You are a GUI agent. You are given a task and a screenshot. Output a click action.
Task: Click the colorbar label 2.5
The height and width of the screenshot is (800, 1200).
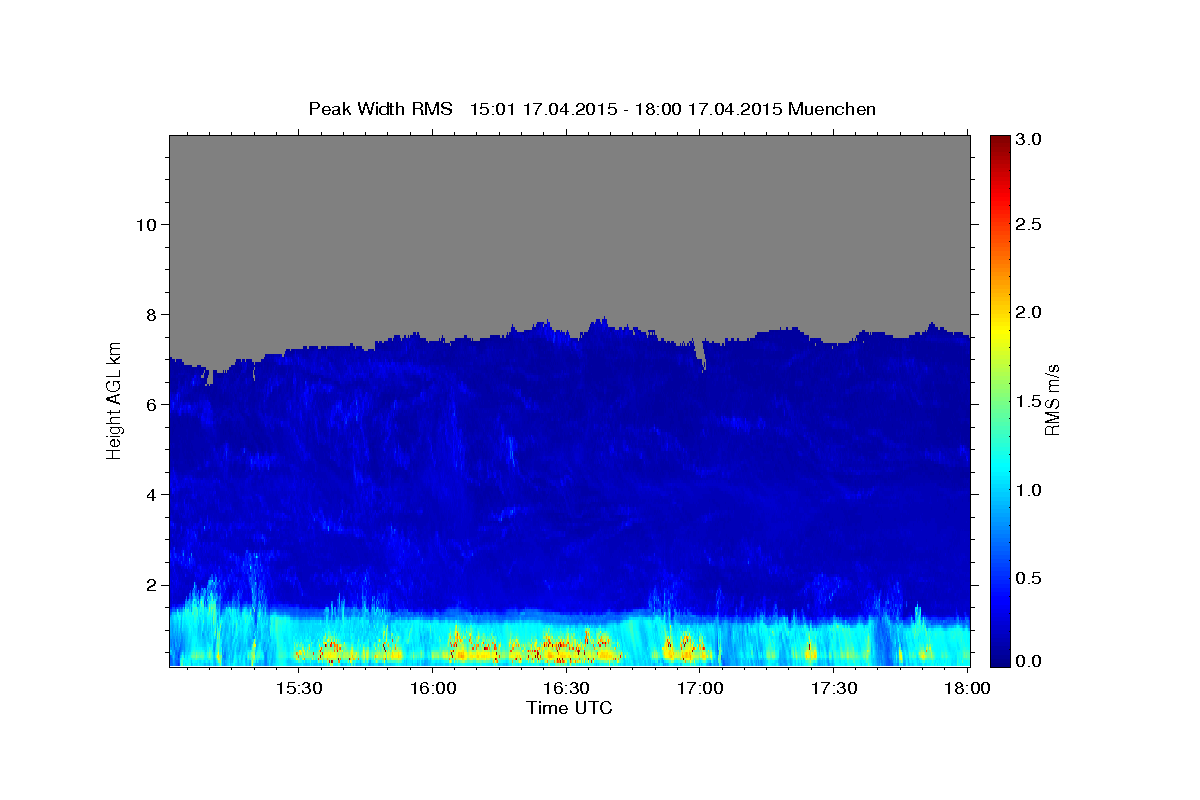point(1030,224)
